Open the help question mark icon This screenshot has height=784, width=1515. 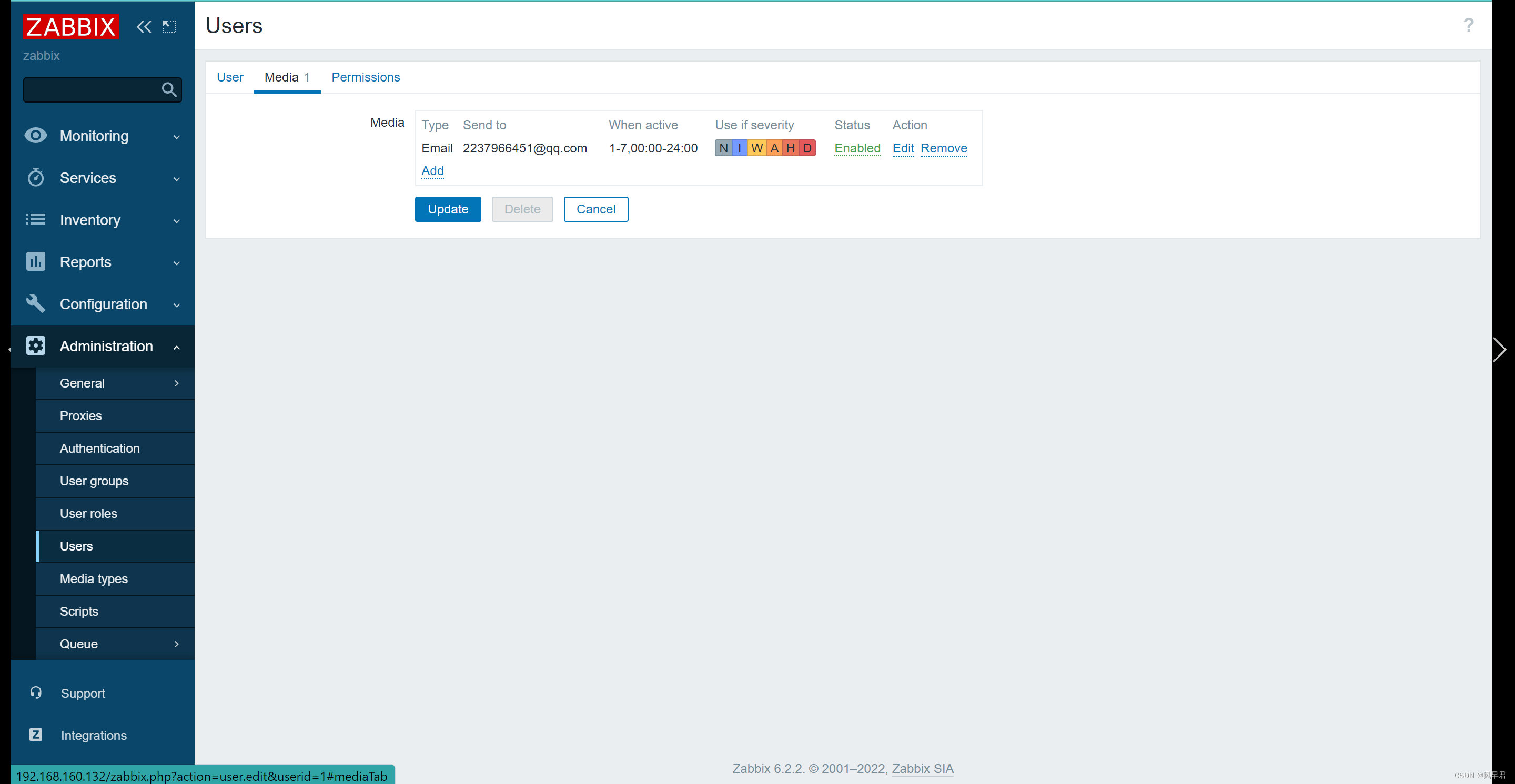(1468, 25)
